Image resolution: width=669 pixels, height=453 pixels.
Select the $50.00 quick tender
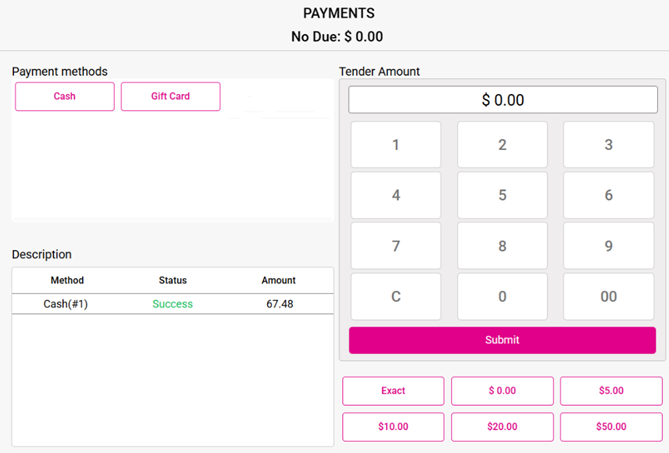611,427
